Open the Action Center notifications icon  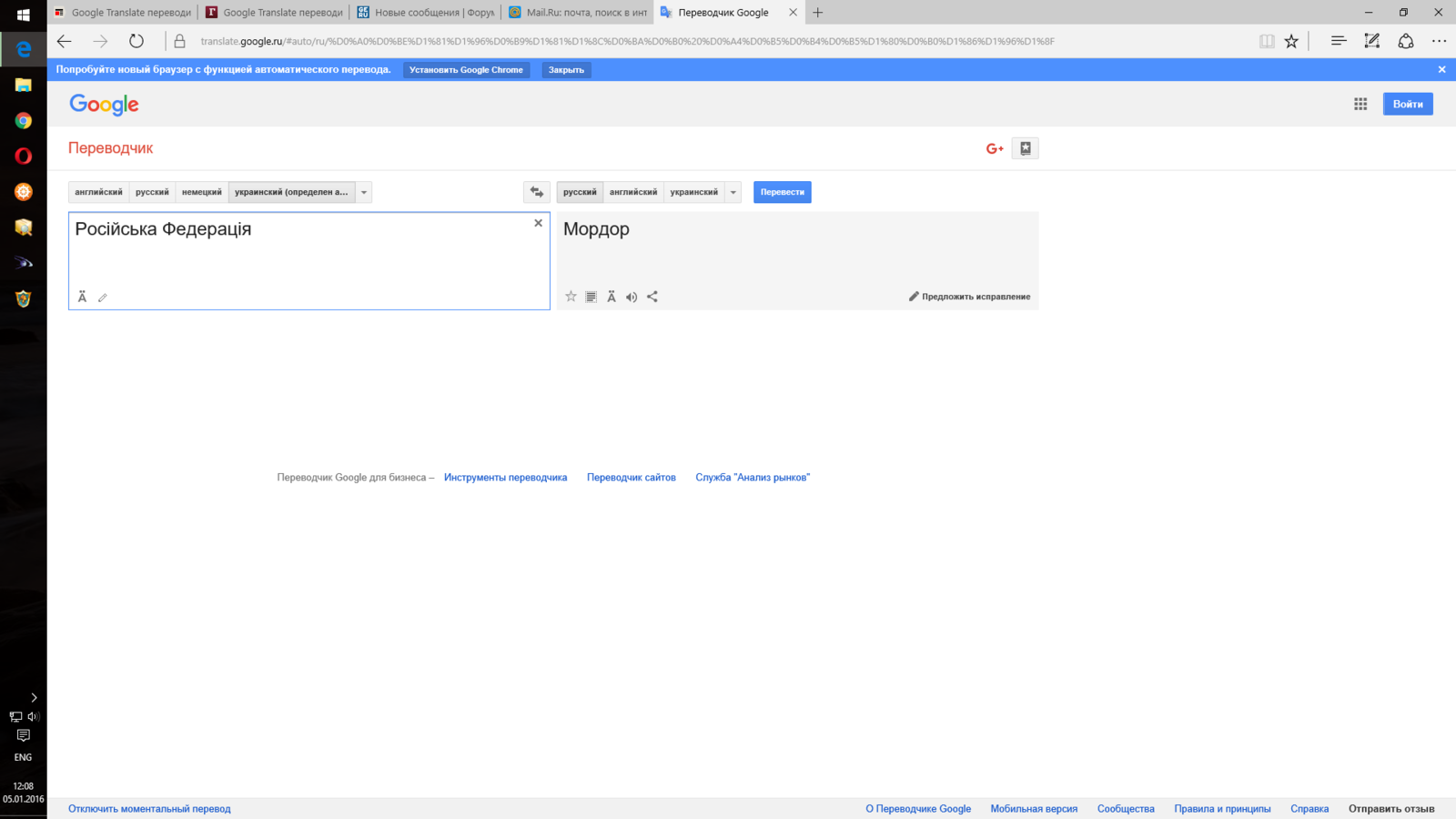[x=24, y=735]
